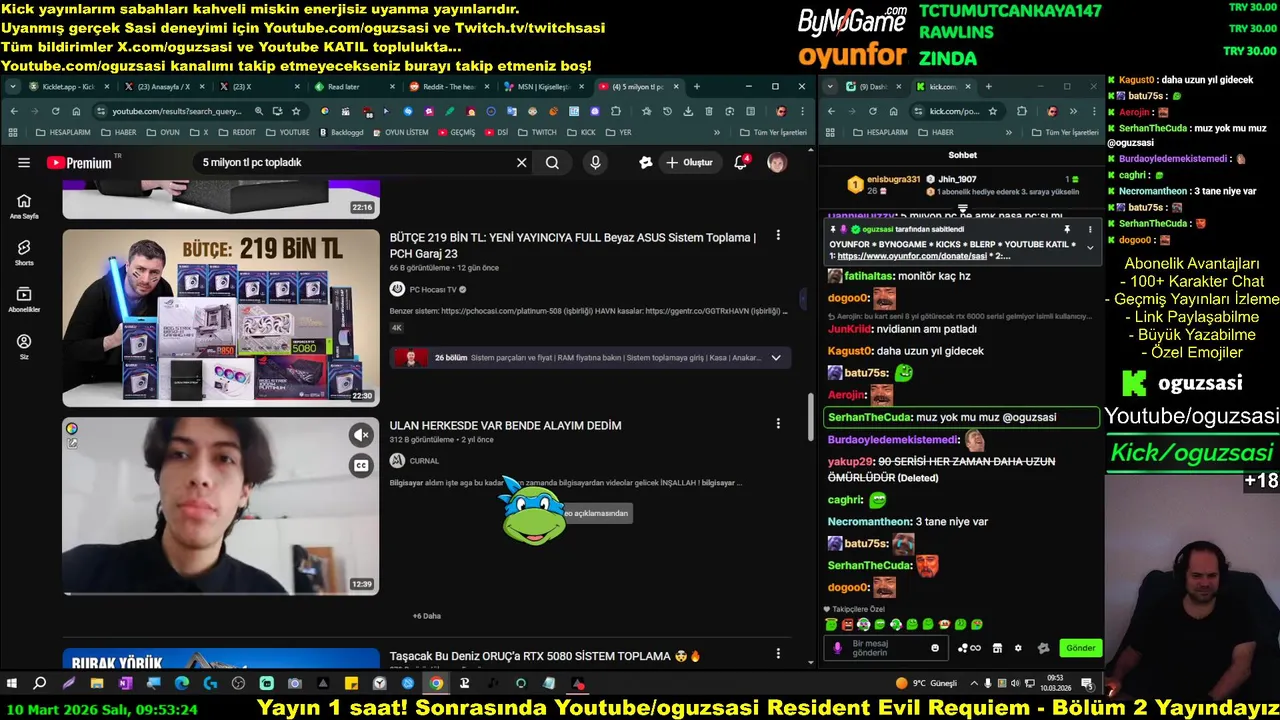Open options menu for PC Hocası TV video
Viewport: 1280px width, 720px height.
(x=778, y=237)
